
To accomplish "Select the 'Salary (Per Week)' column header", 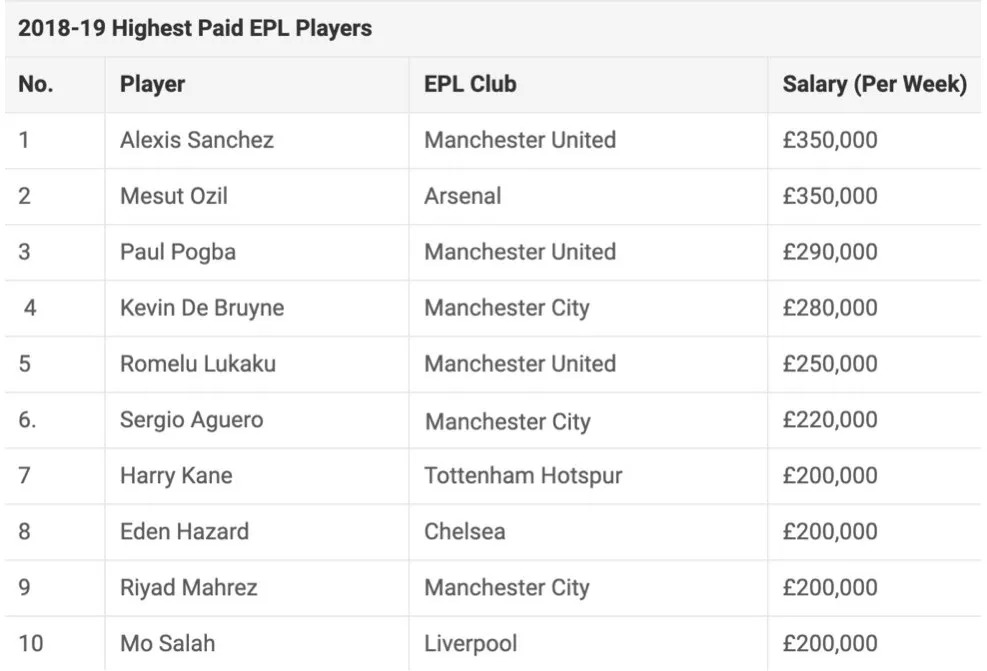I will (x=874, y=84).
